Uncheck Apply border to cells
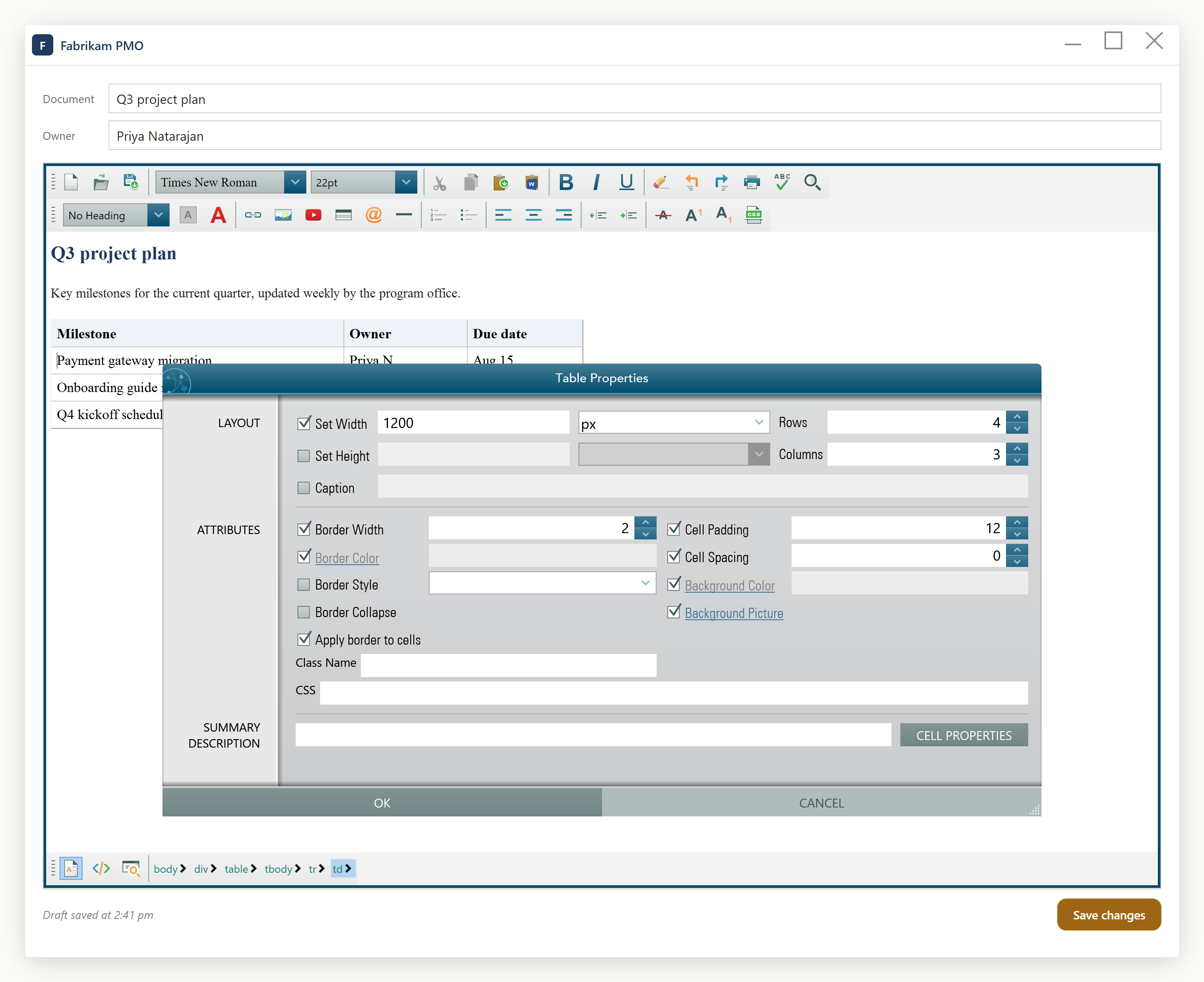Image resolution: width=1204 pixels, height=982 pixels. [304, 639]
